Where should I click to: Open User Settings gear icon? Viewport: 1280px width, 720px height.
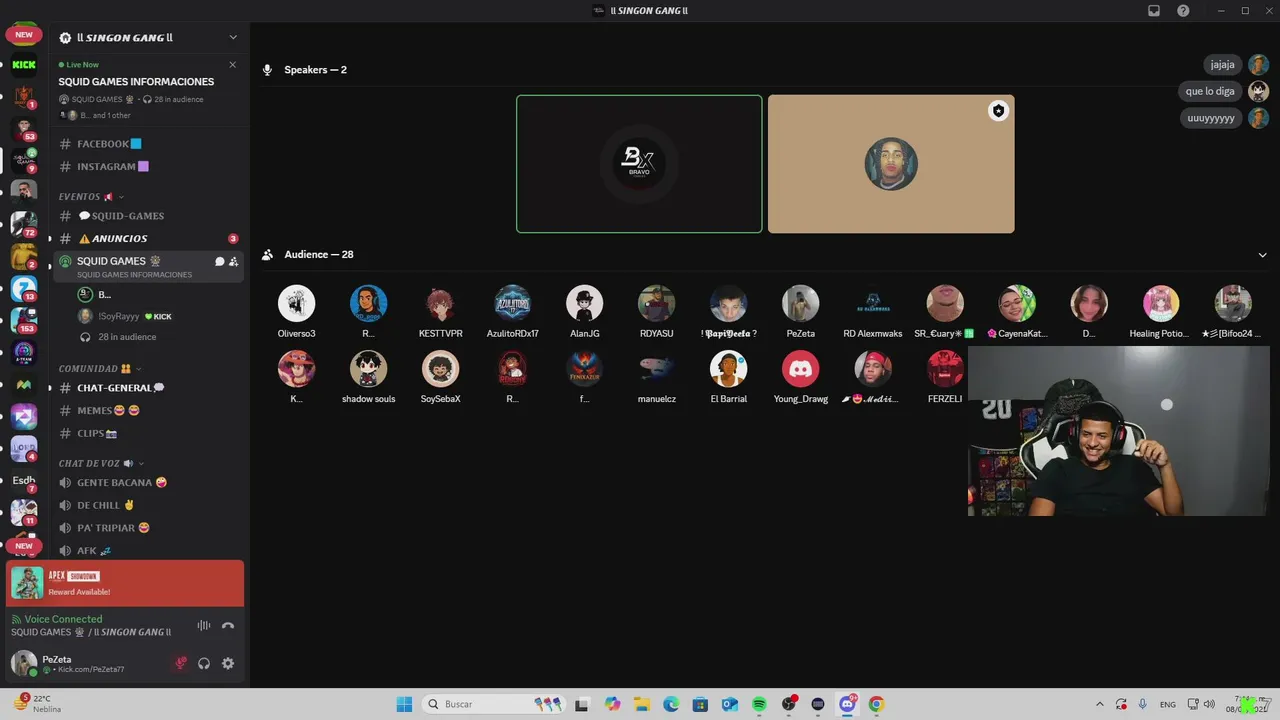pyautogui.click(x=228, y=663)
